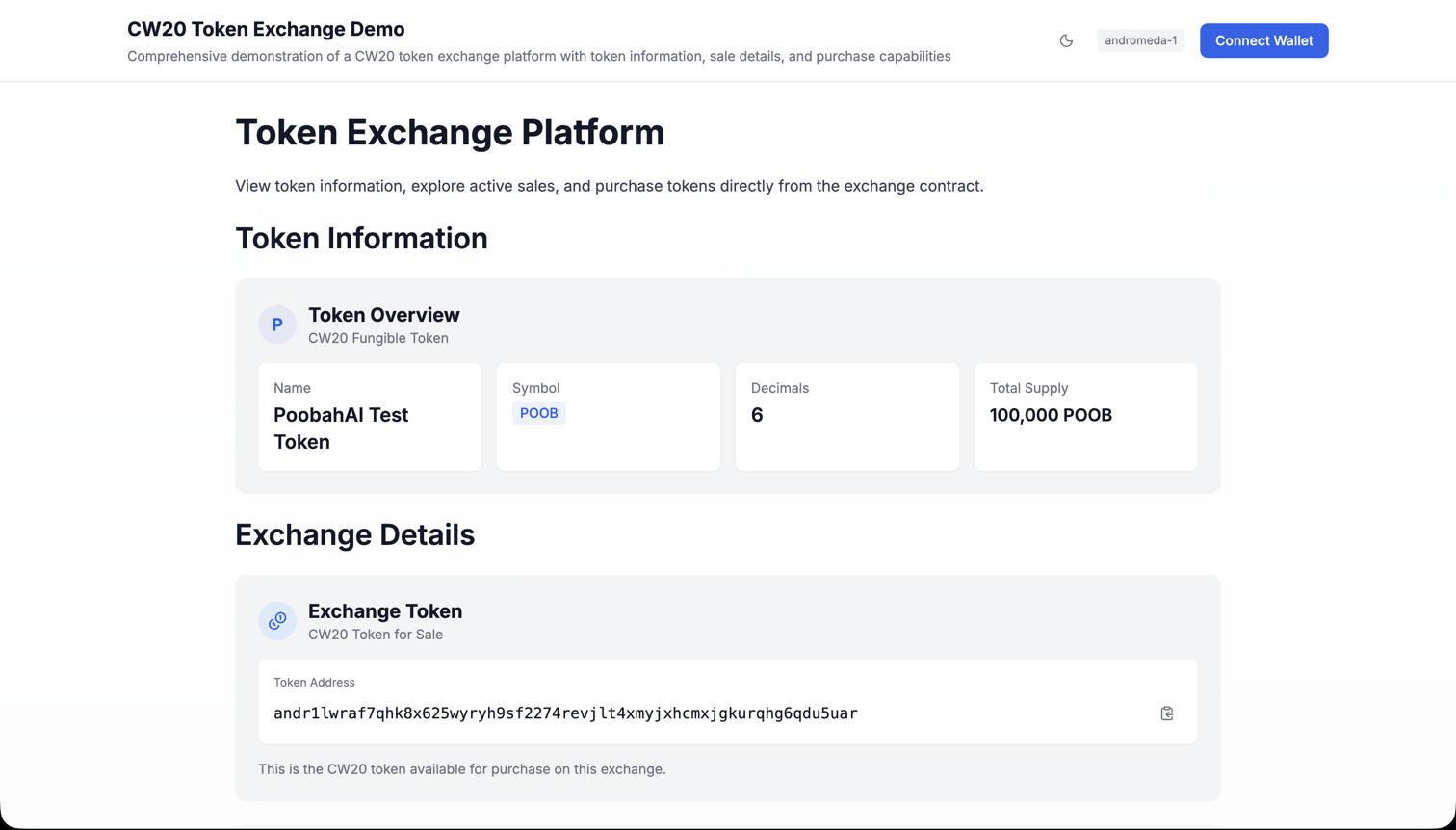Select the Token Information heading
This screenshot has width=1456, height=830.
pos(361,238)
